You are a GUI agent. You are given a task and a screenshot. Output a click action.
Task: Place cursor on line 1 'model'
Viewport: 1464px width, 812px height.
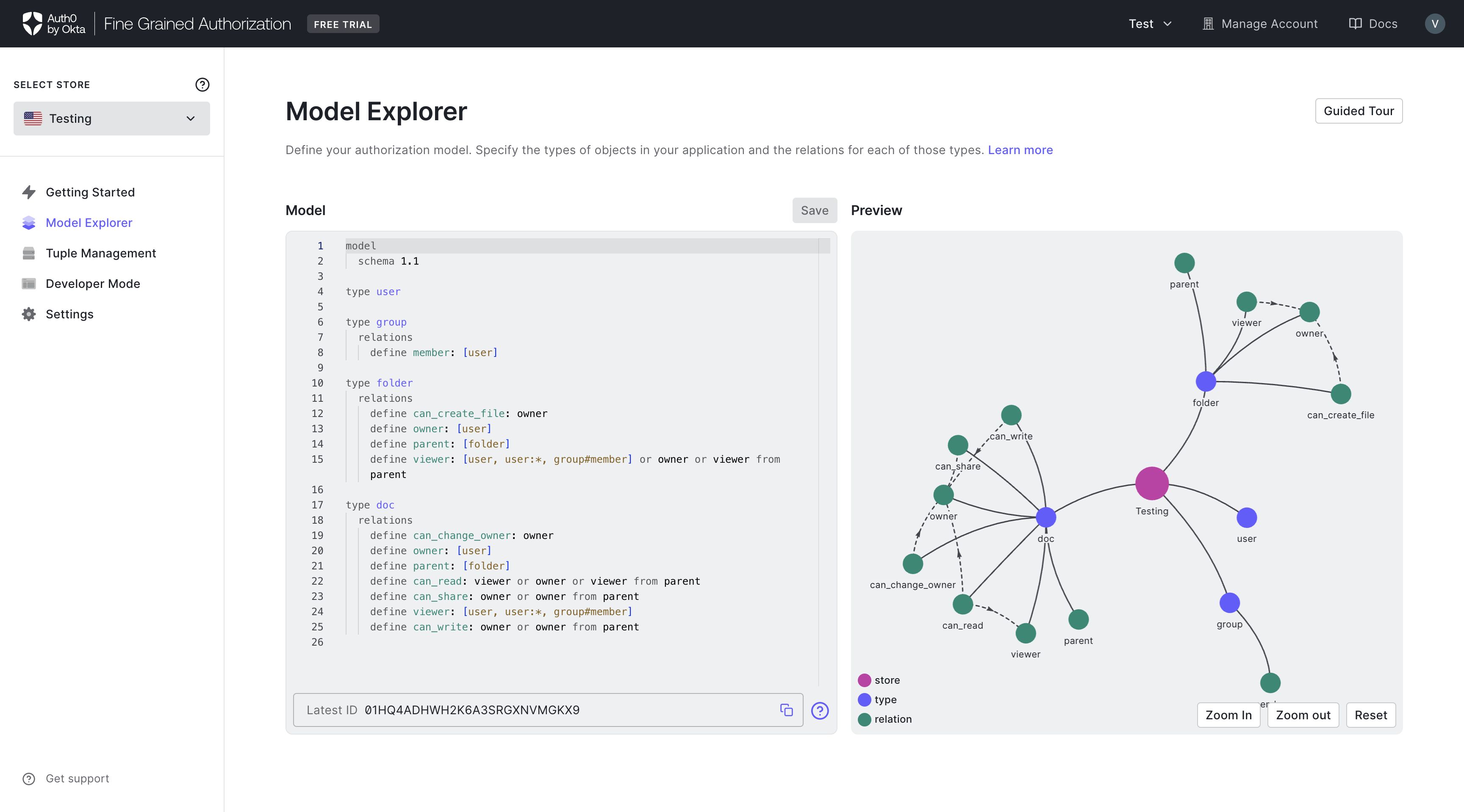[x=361, y=246]
